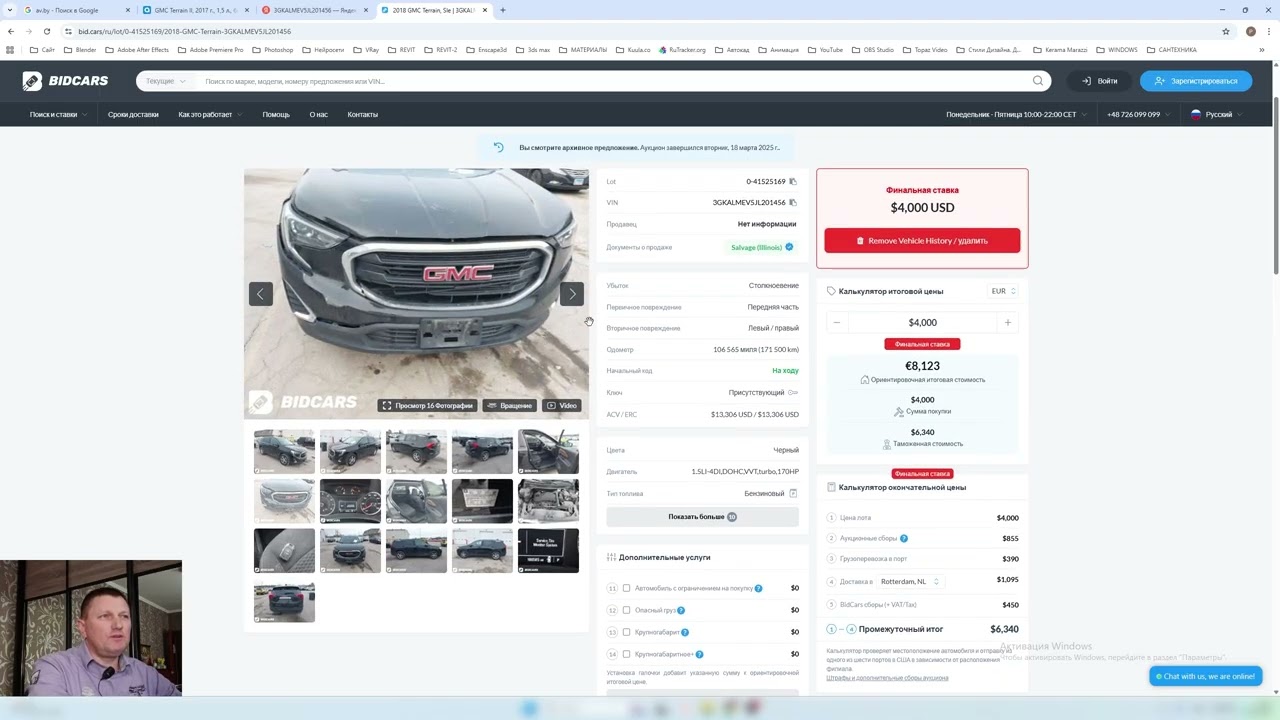Advance to the next photo with the right arrow
The height and width of the screenshot is (720, 1280).
pyautogui.click(x=572, y=294)
